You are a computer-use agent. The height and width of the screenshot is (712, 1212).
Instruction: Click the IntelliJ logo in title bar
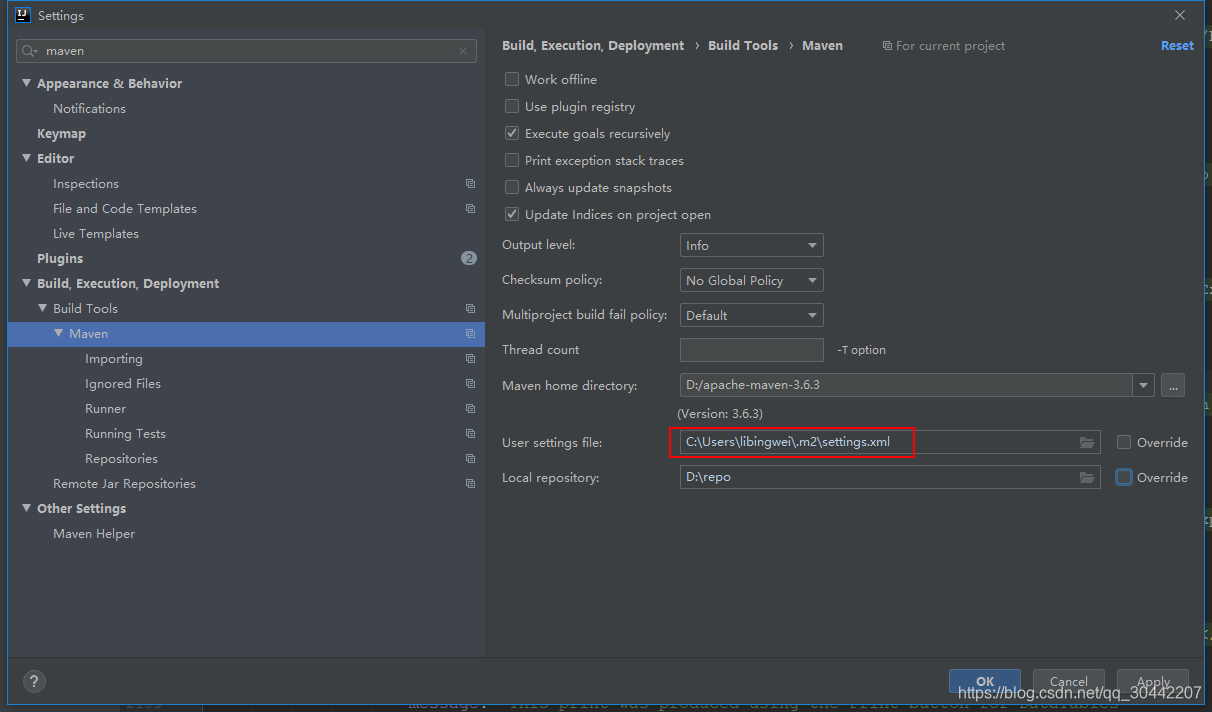(23, 15)
